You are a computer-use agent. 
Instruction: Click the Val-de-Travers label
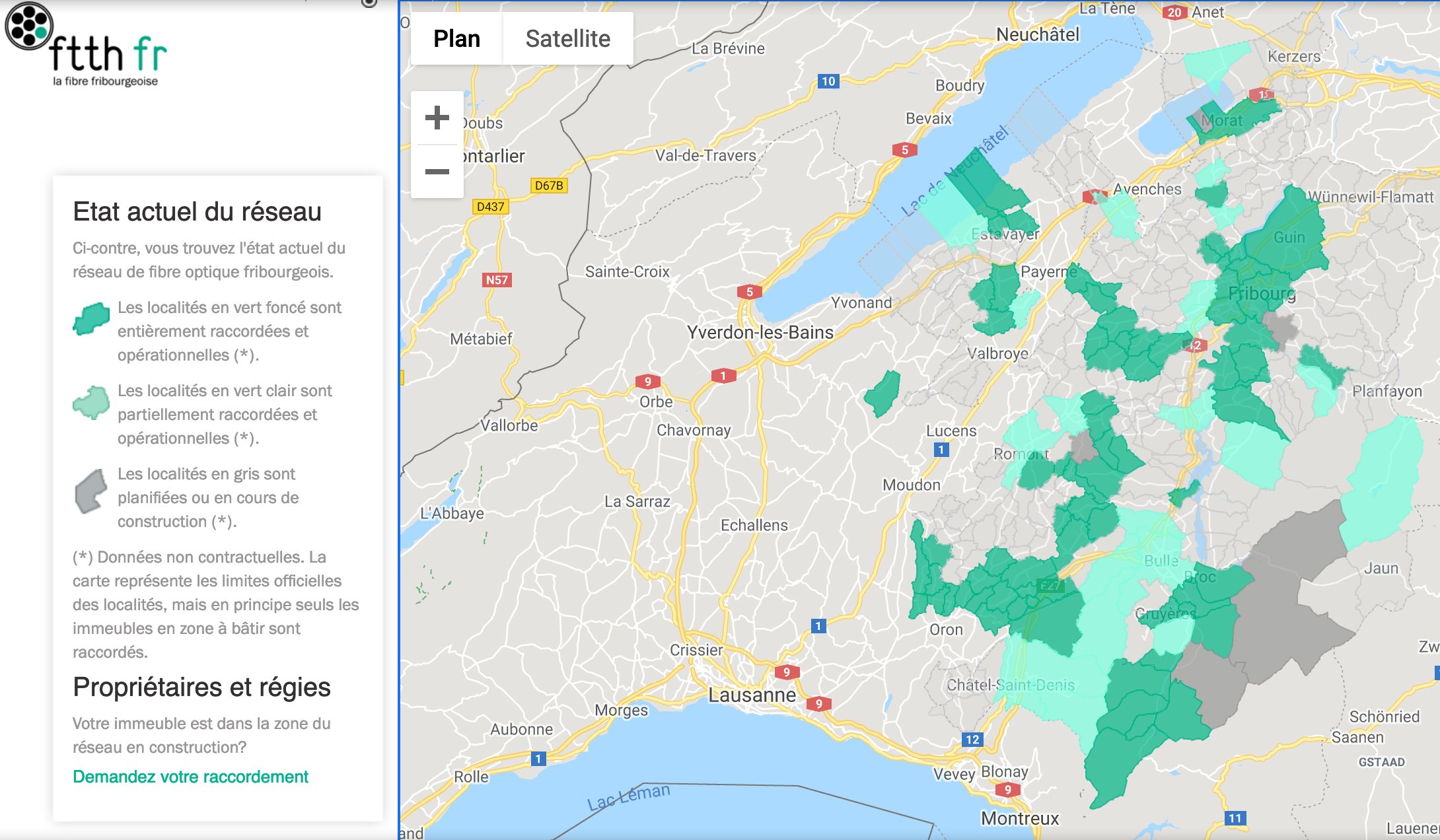[705, 155]
